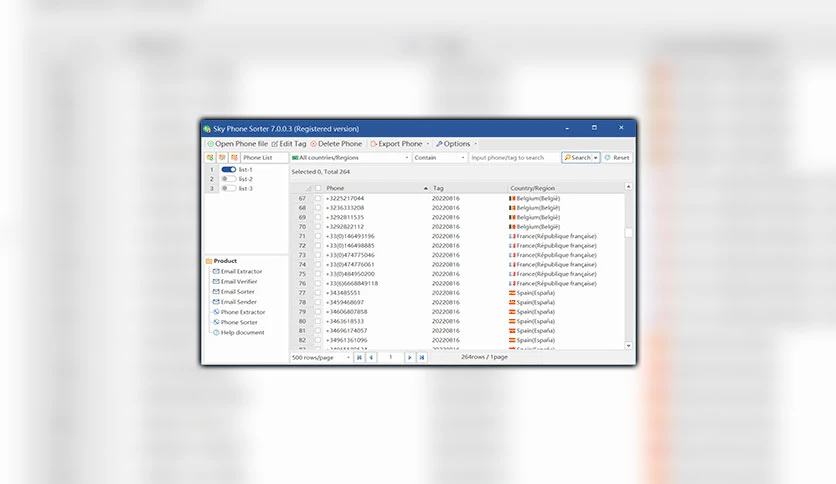Click the Spain flag in row 77

(x=512, y=293)
